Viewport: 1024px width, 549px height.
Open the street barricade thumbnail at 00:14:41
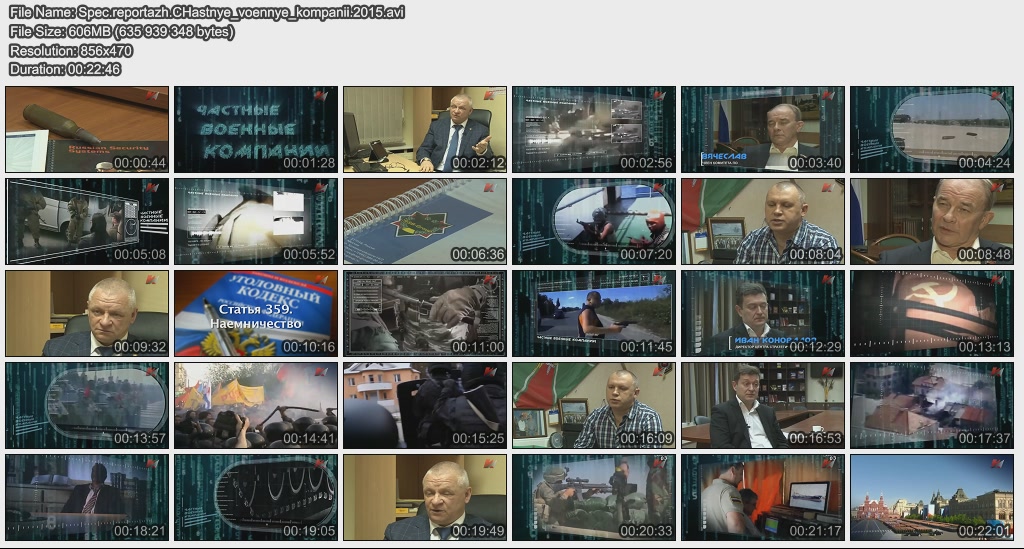[256, 405]
